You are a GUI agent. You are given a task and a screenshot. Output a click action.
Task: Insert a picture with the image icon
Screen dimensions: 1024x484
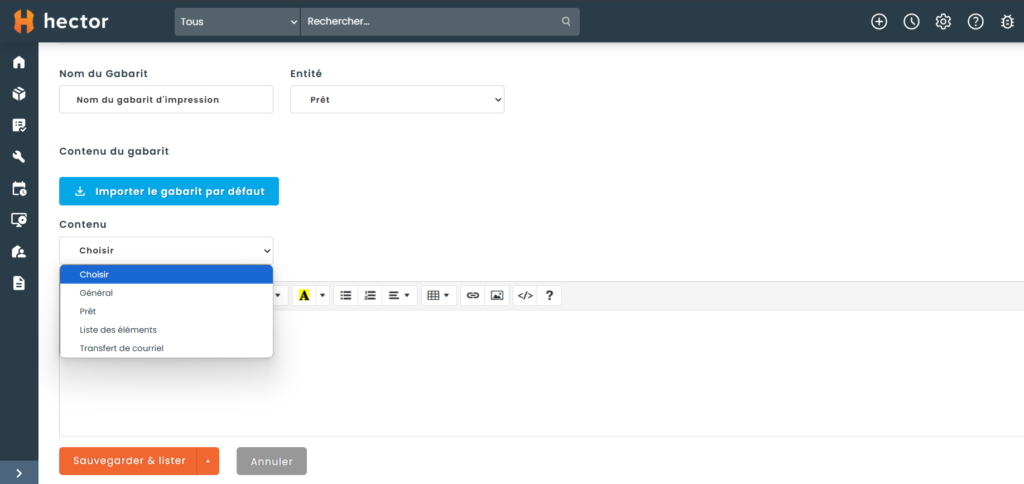[x=497, y=296]
